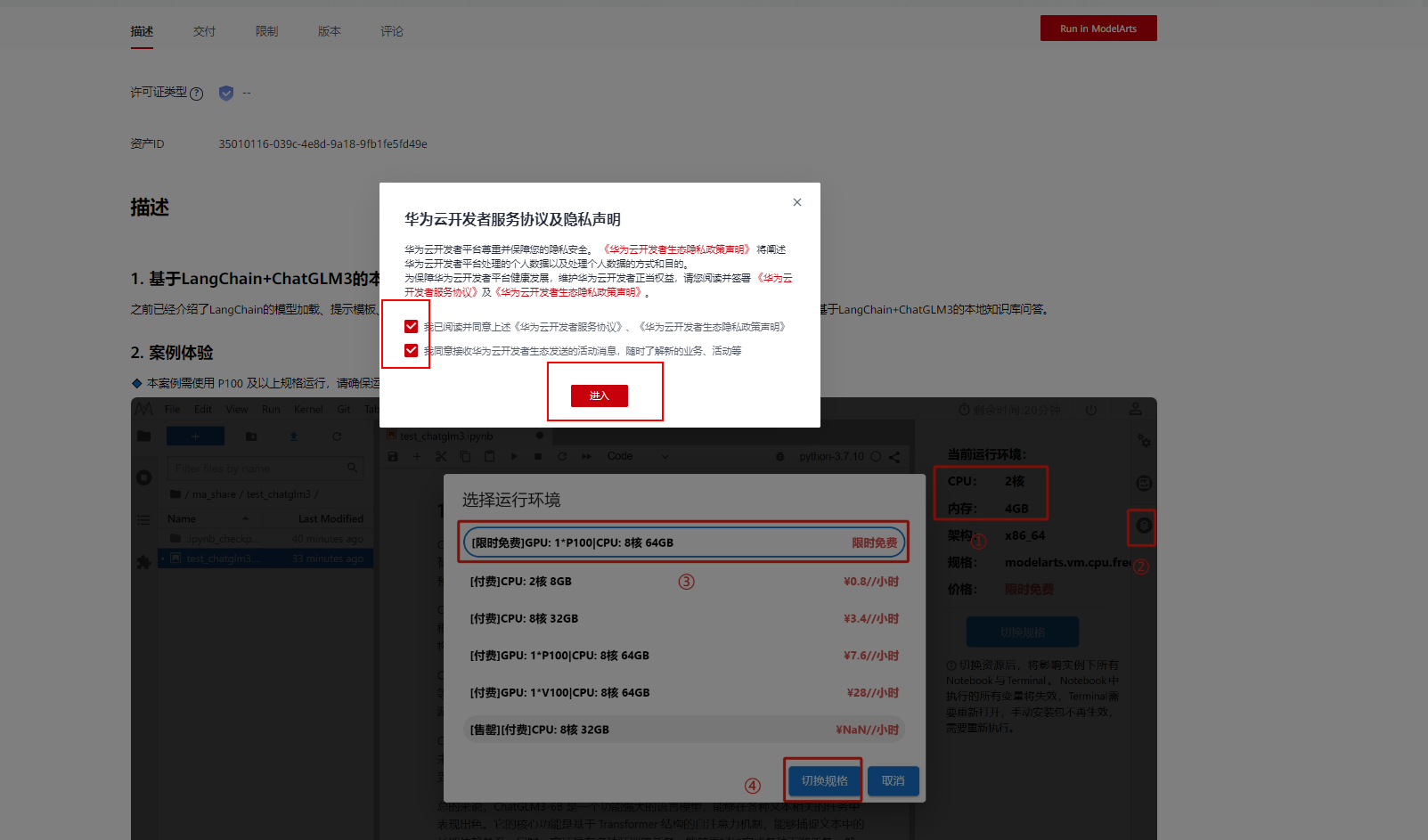Click the help icon beside 许可证类型

click(x=197, y=94)
